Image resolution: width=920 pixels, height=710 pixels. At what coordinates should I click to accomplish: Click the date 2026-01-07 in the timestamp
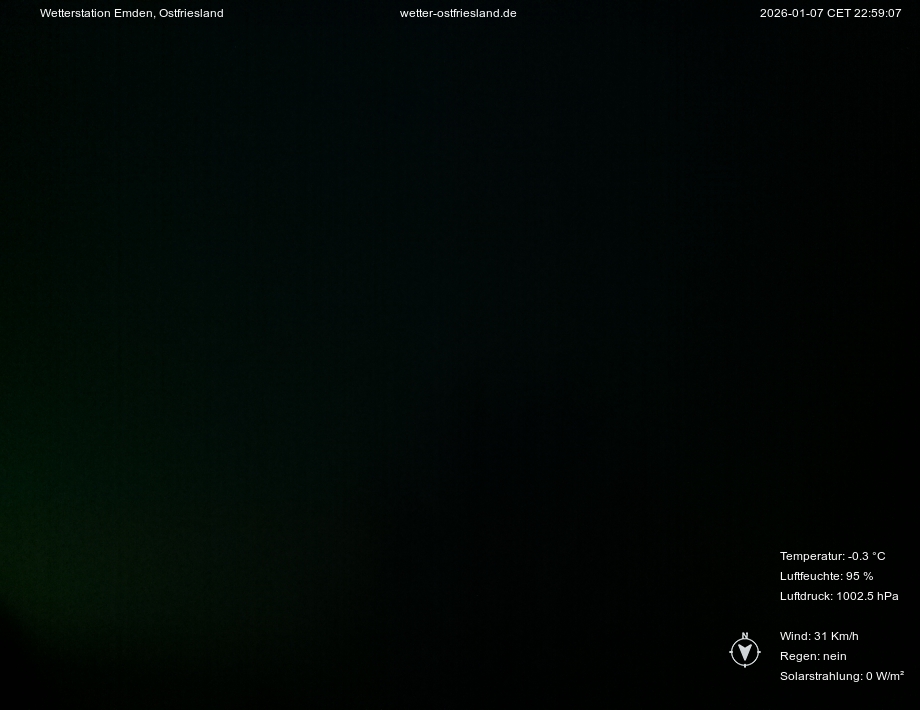tap(791, 13)
